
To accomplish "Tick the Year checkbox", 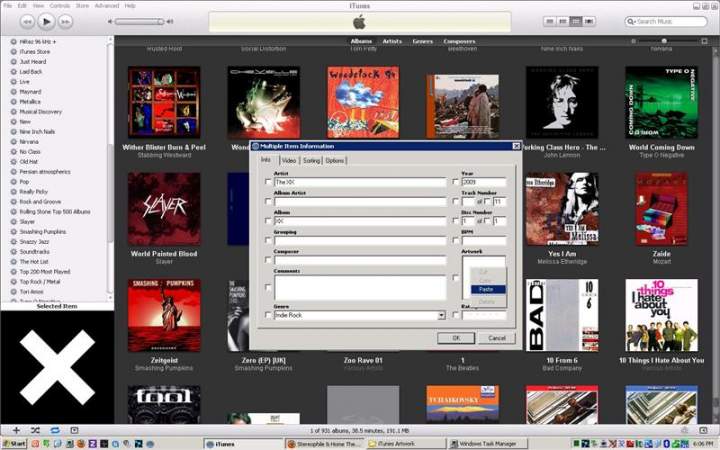I will pos(456,182).
